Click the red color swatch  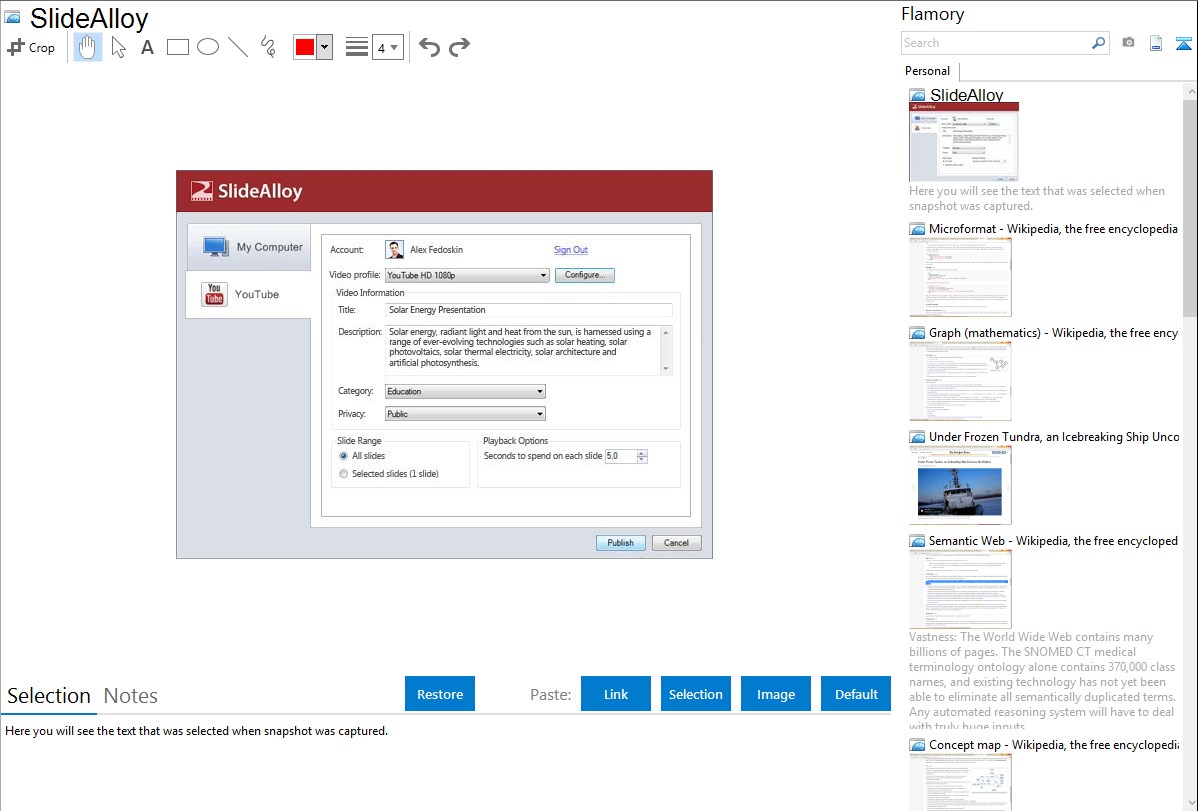click(305, 47)
